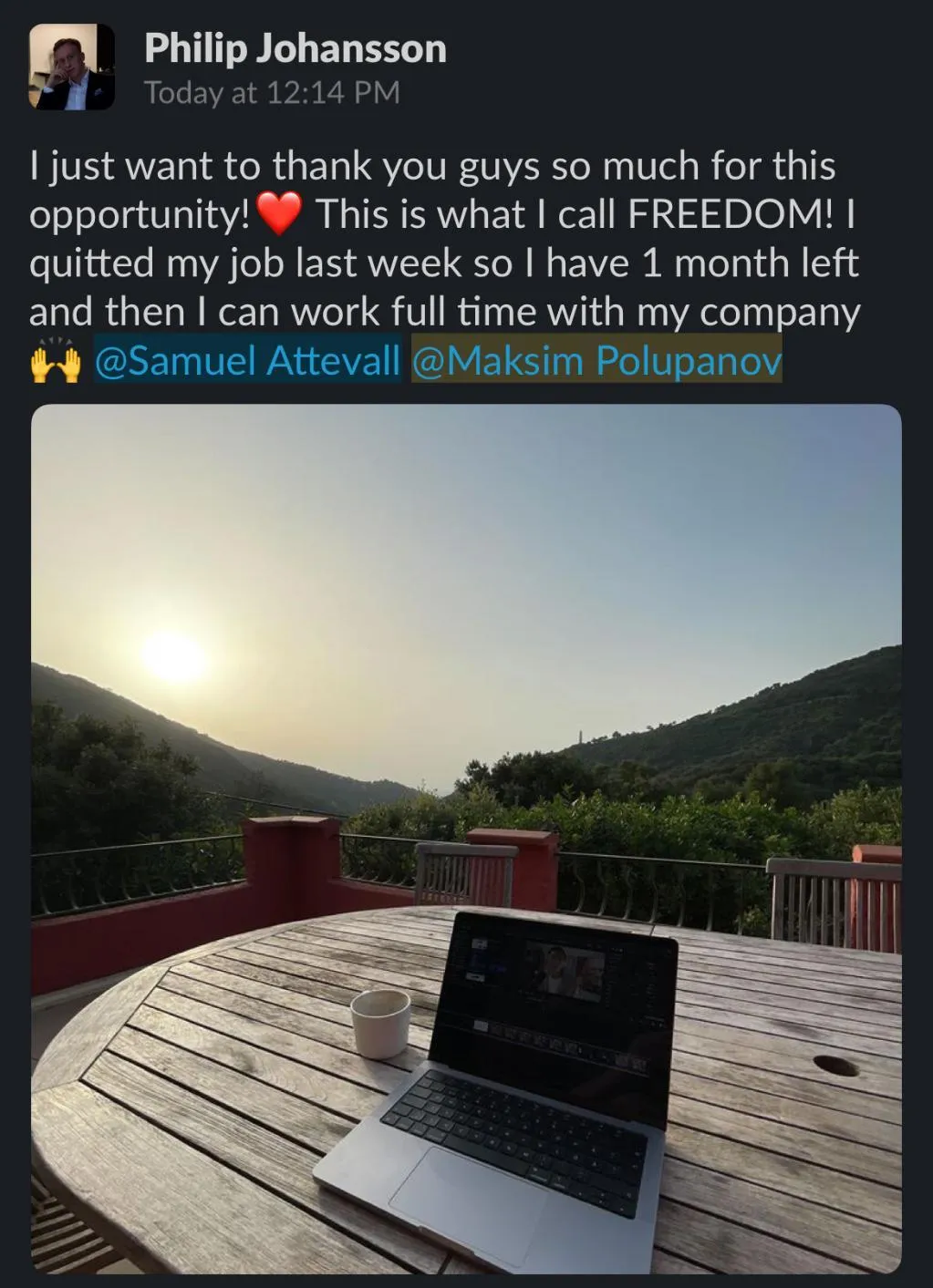Click the raised hands emoji
Viewport: 933px width, 1288px height.
pyautogui.click(x=56, y=361)
